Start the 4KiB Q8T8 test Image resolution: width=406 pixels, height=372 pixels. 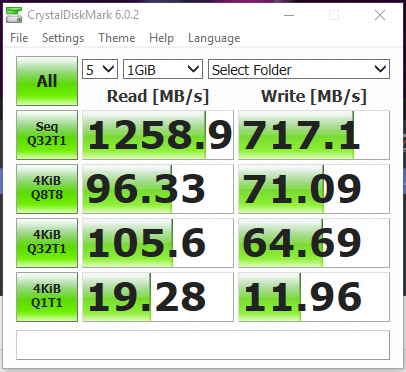point(47,189)
